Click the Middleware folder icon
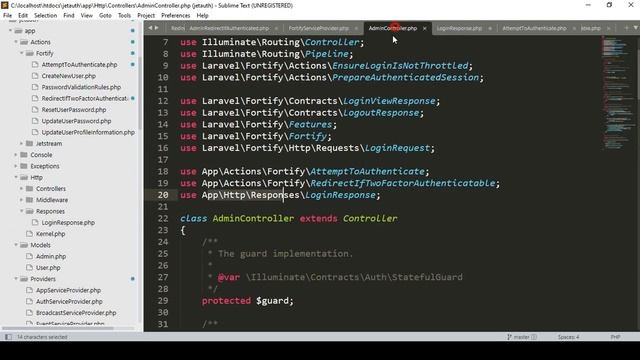Image resolution: width=640 pixels, height=360 pixels. 29,200
